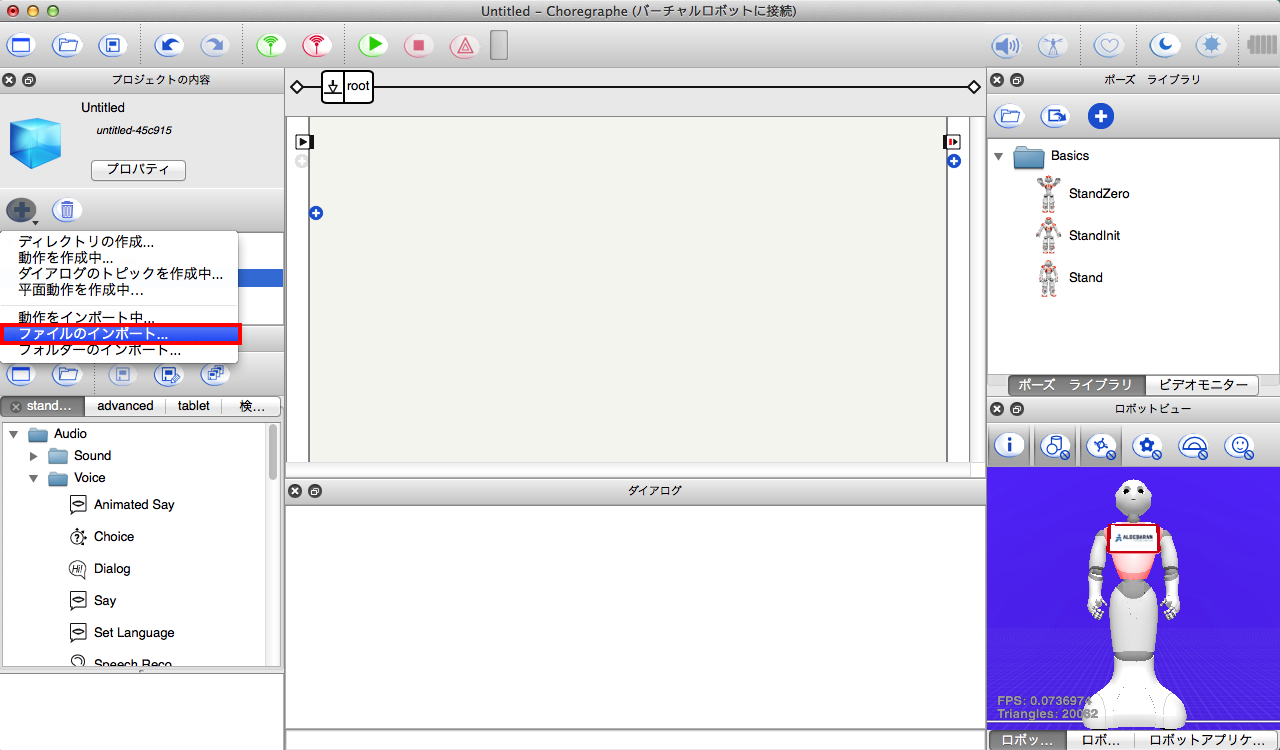
Task: Toggle robot view protractor icon
Action: click(x=1193, y=445)
